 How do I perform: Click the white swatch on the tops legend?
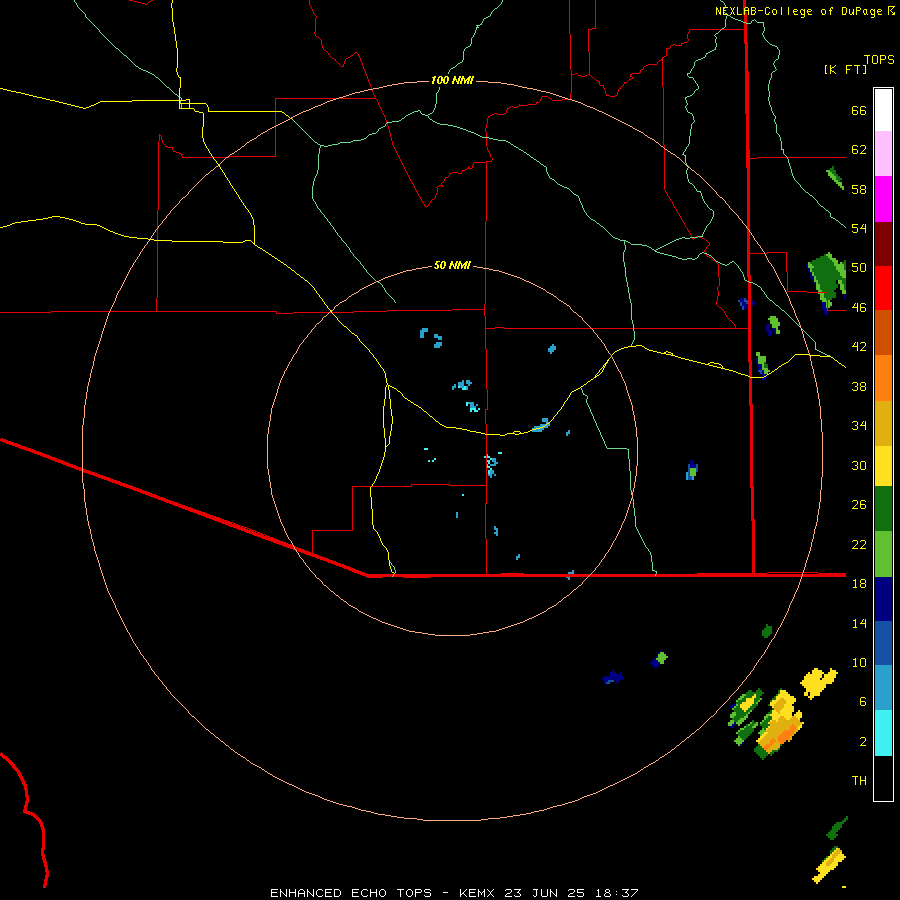(x=883, y=110)
